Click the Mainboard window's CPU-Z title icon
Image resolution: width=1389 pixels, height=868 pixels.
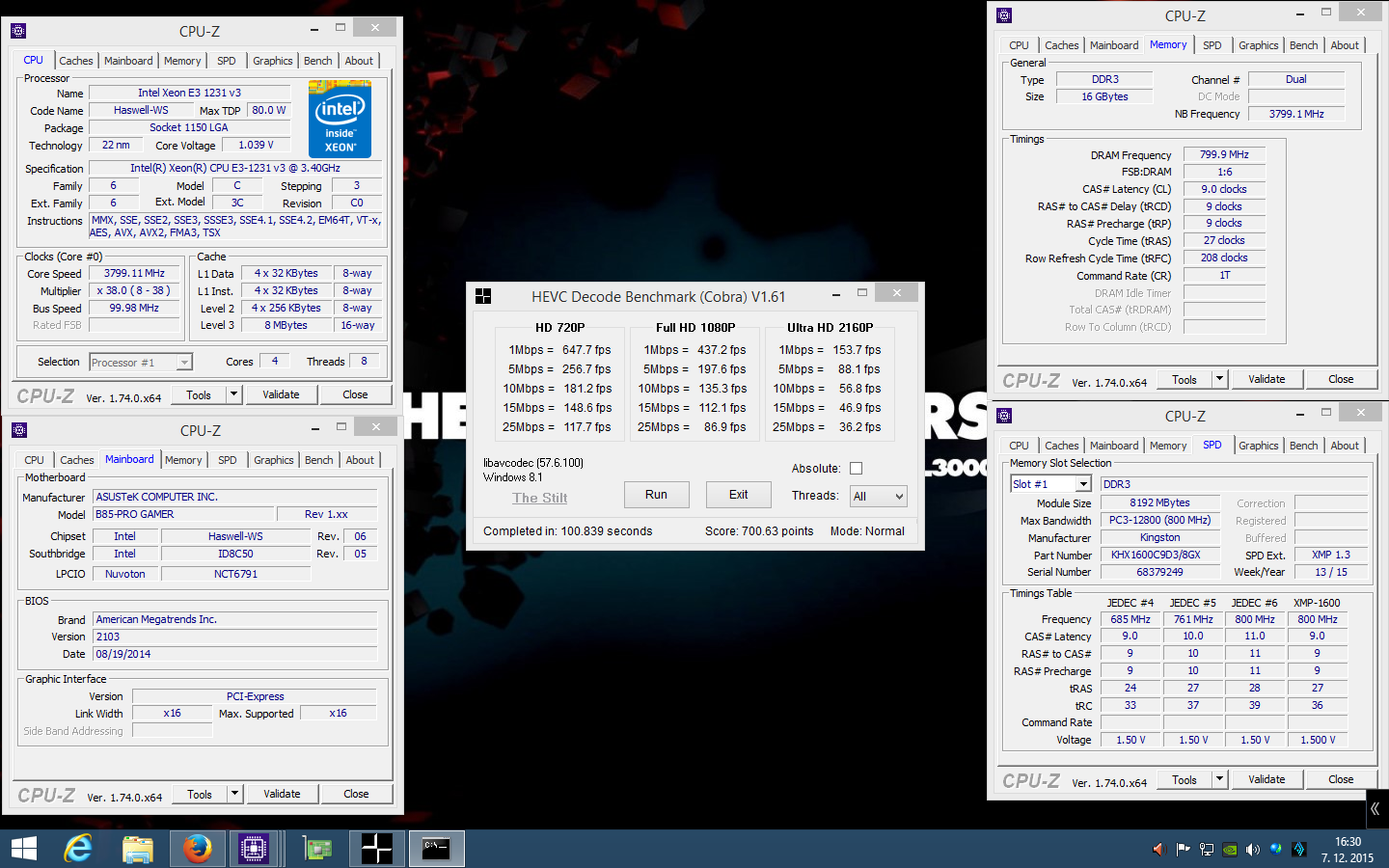19,430
